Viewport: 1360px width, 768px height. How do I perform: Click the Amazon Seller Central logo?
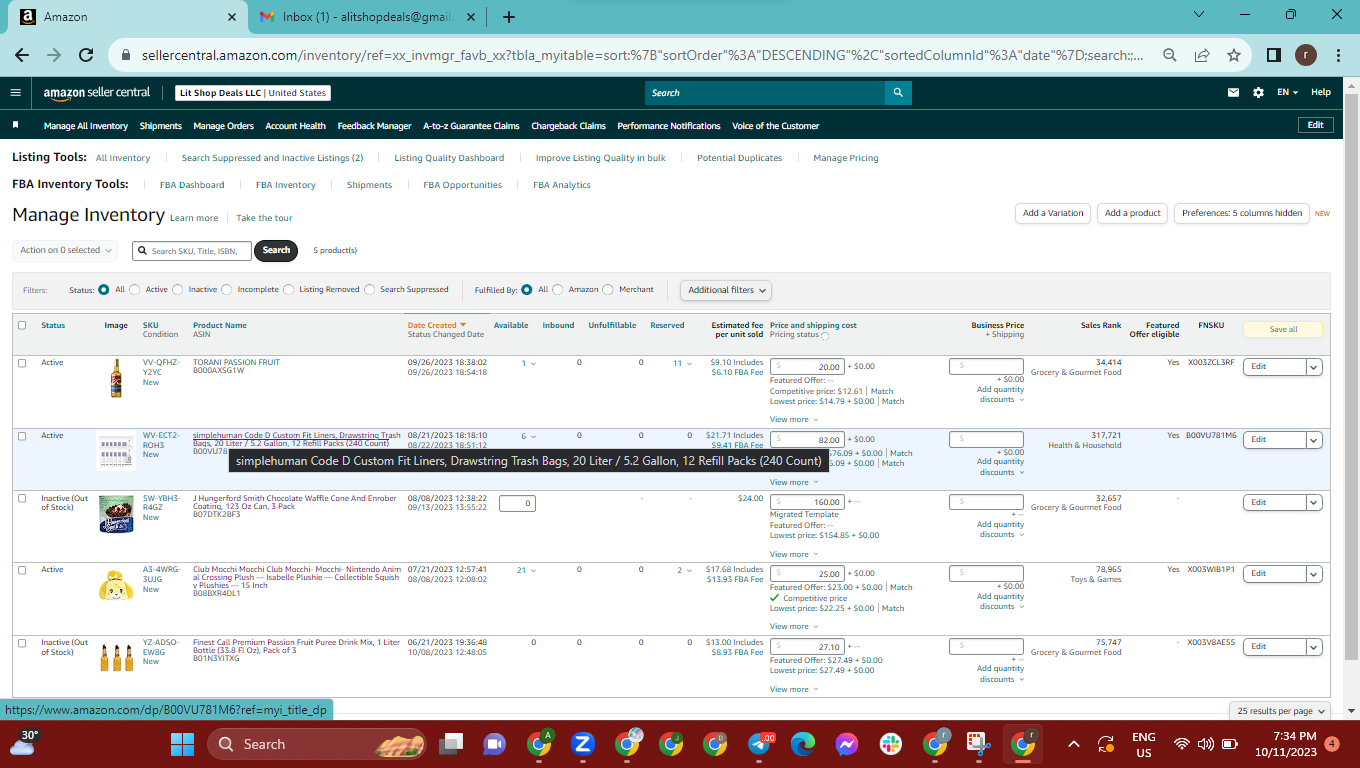coord(96,93)
